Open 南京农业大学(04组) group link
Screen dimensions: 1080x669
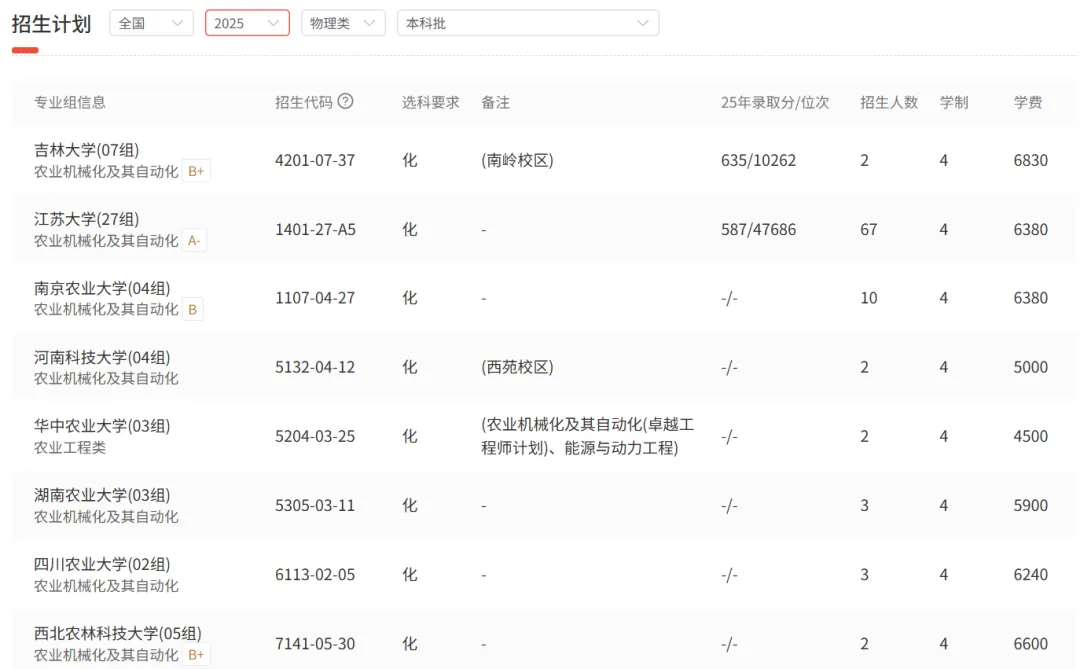102,288
